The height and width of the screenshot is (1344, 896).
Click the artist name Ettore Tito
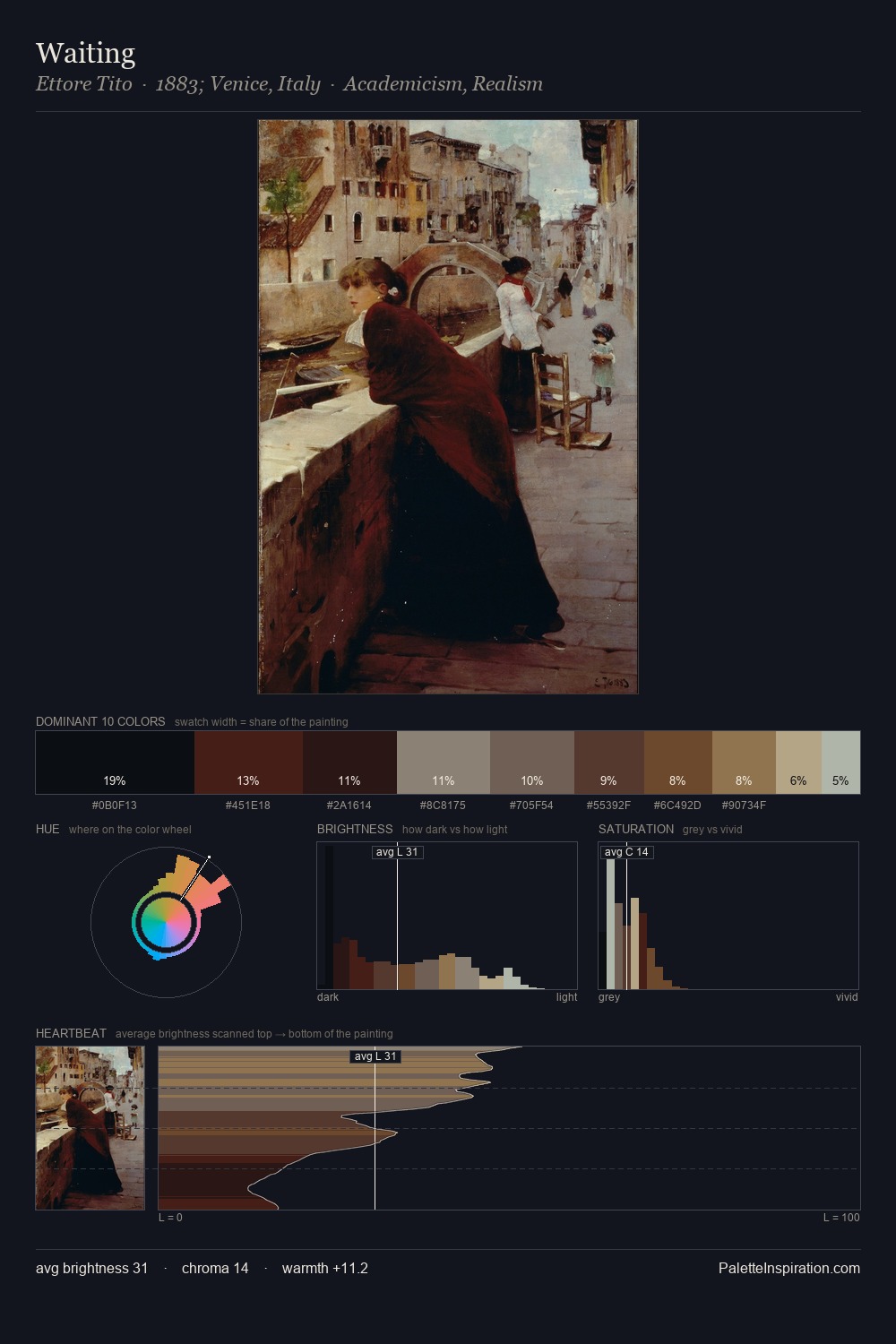coord(83,84)
